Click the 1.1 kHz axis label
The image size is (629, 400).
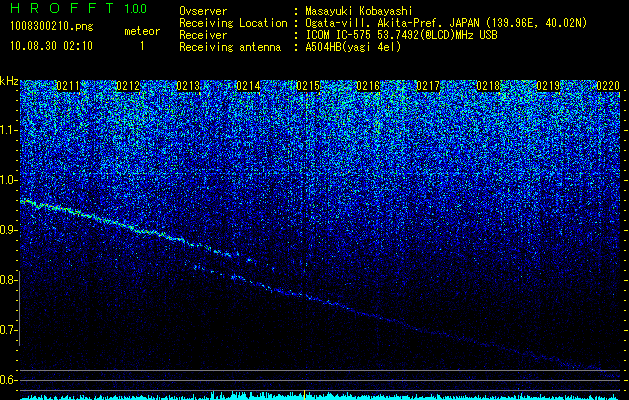[x=6, y=131]
